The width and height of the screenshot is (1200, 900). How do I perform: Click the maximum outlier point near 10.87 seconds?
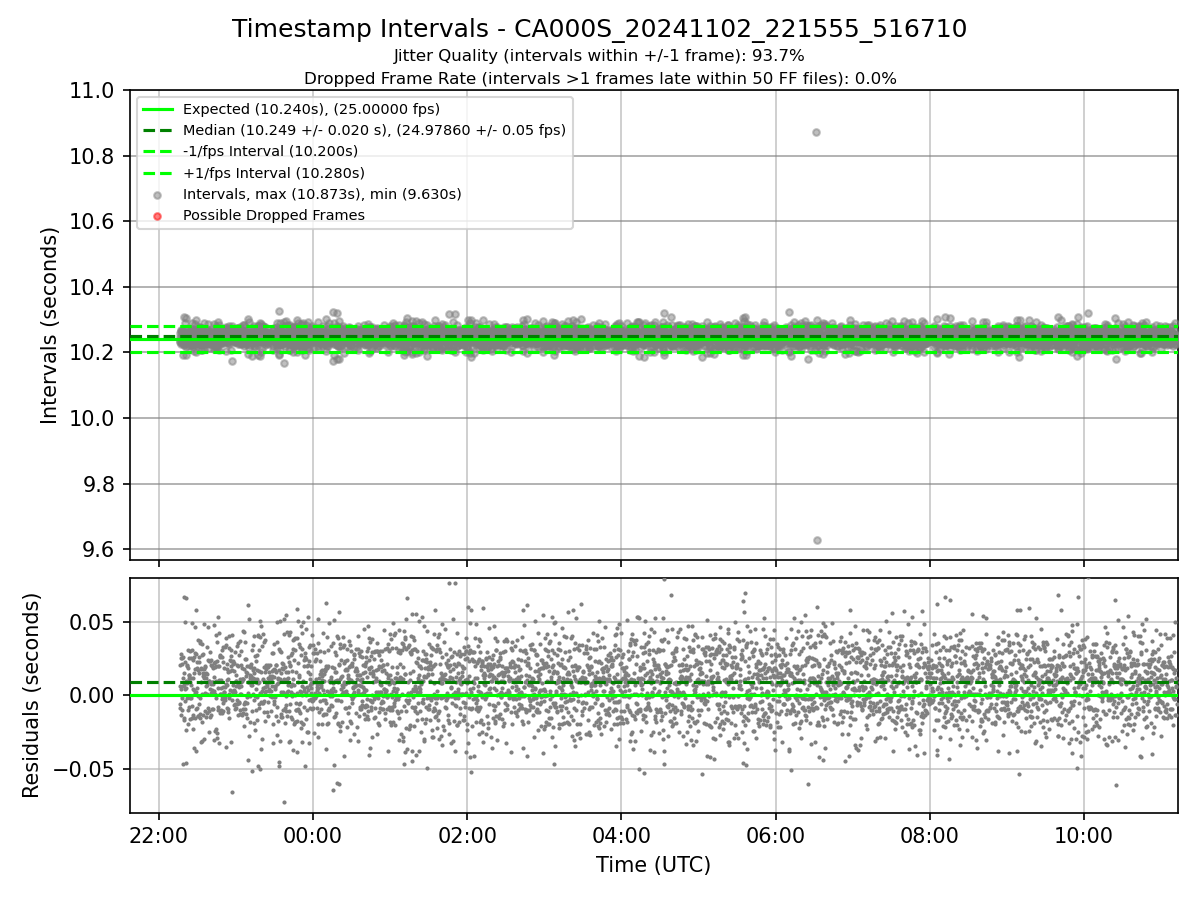click(816, 132)
